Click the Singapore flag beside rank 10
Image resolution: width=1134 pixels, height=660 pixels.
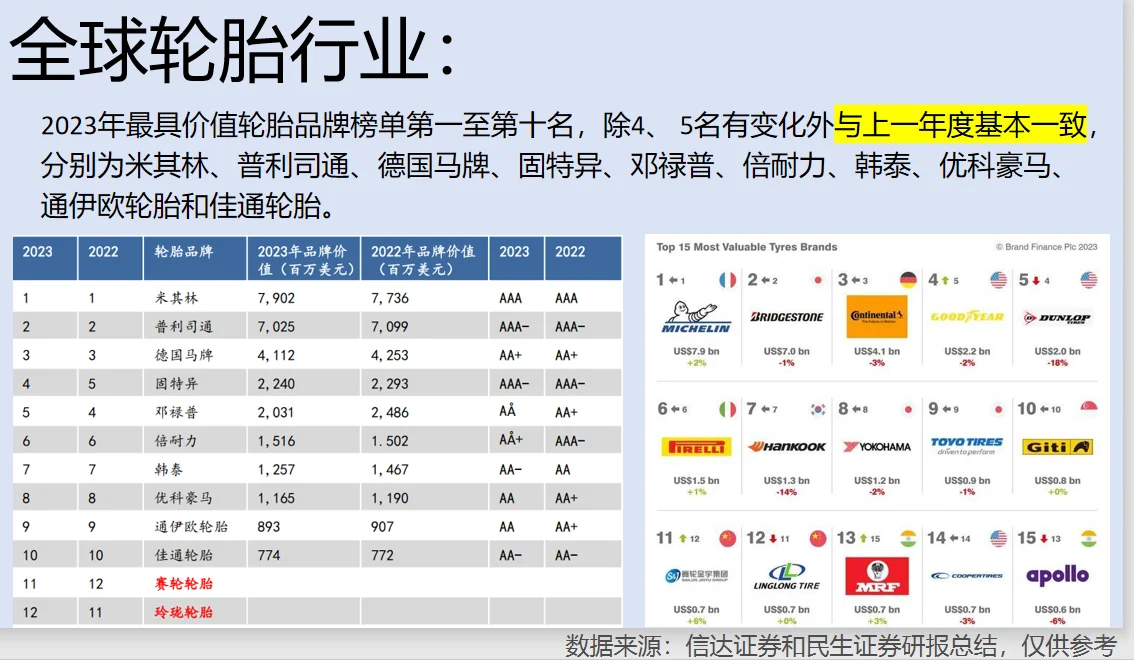pos(1089,408)
